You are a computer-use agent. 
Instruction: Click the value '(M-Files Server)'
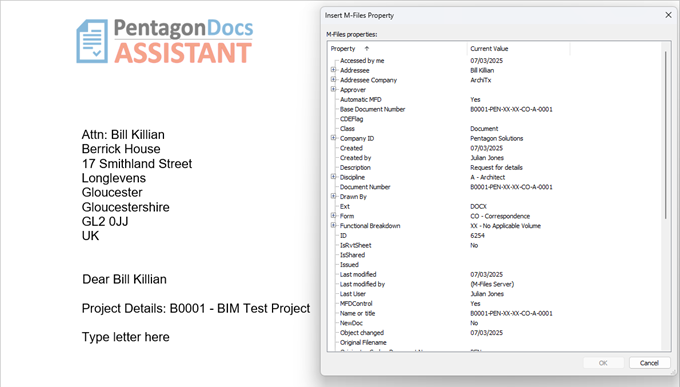(x=492, y=284)
